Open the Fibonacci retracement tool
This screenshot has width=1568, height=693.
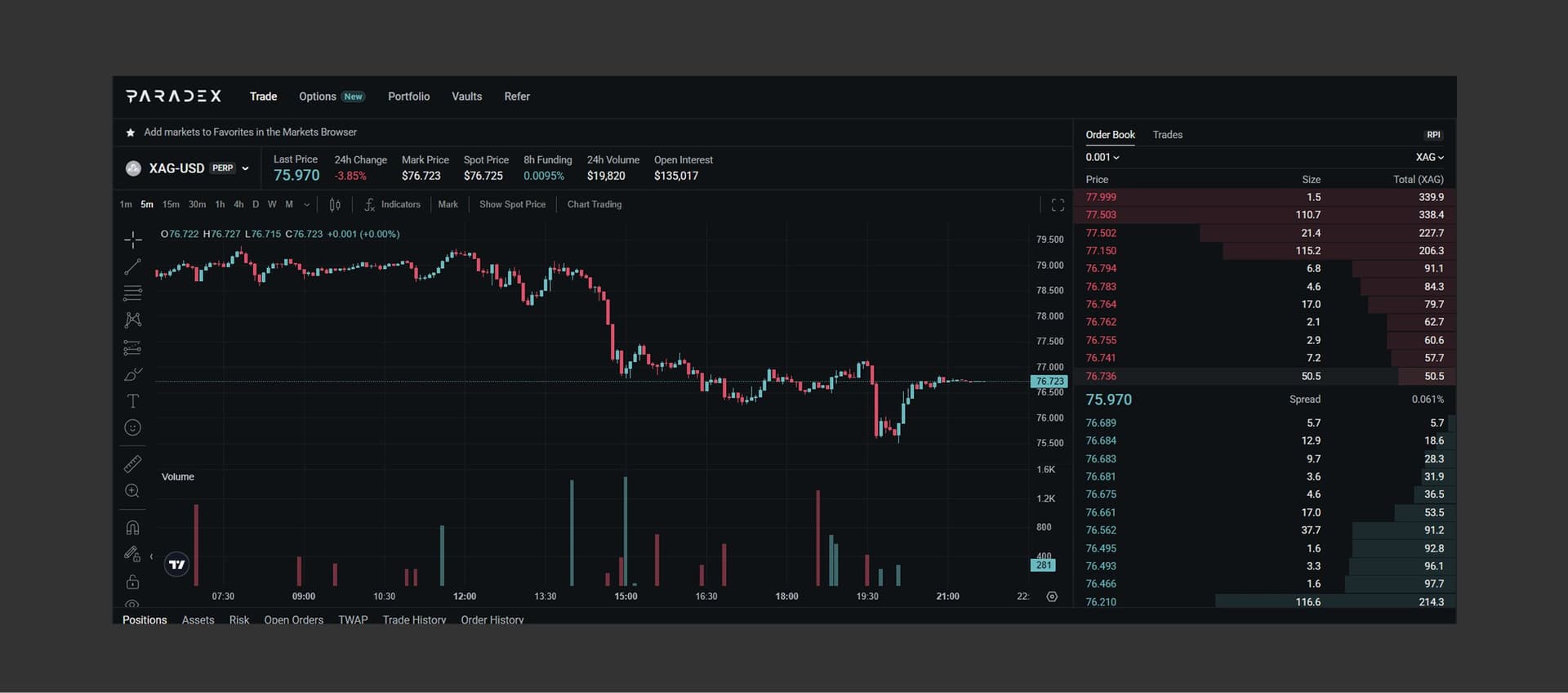(x=132, y=293)
